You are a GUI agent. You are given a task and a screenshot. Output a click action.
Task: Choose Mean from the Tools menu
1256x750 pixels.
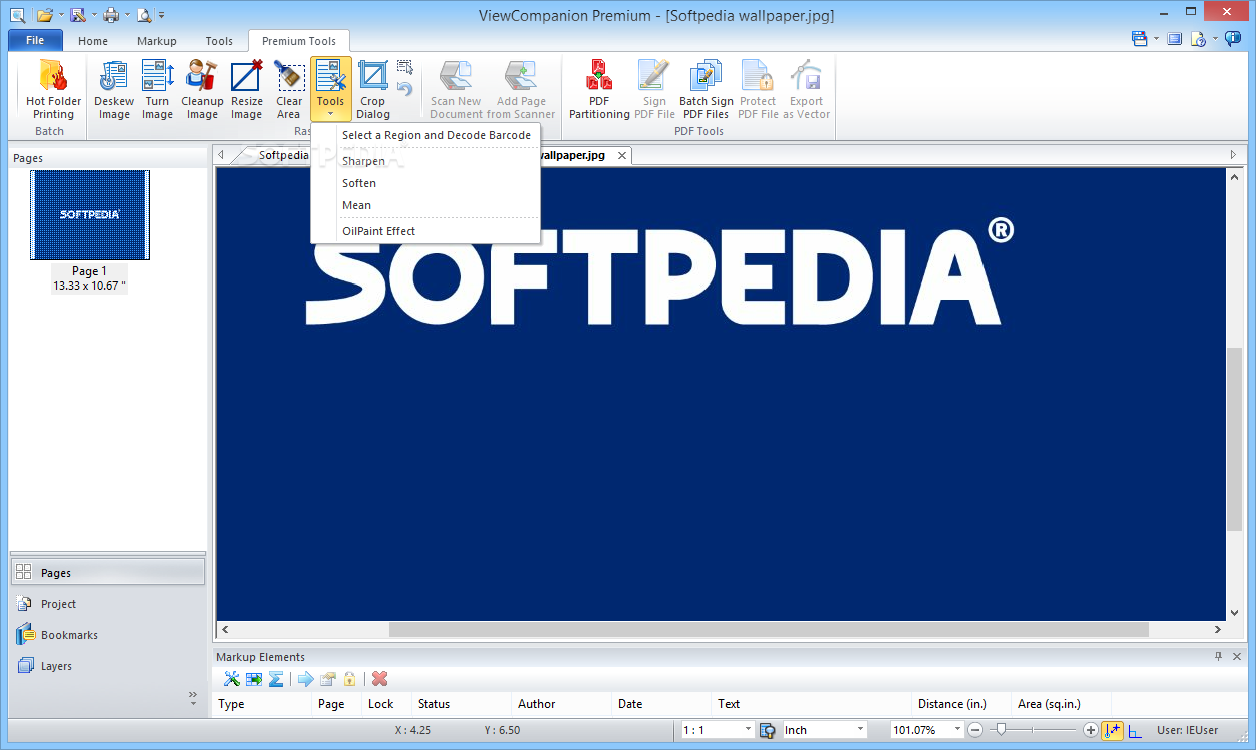coord(427,205)
